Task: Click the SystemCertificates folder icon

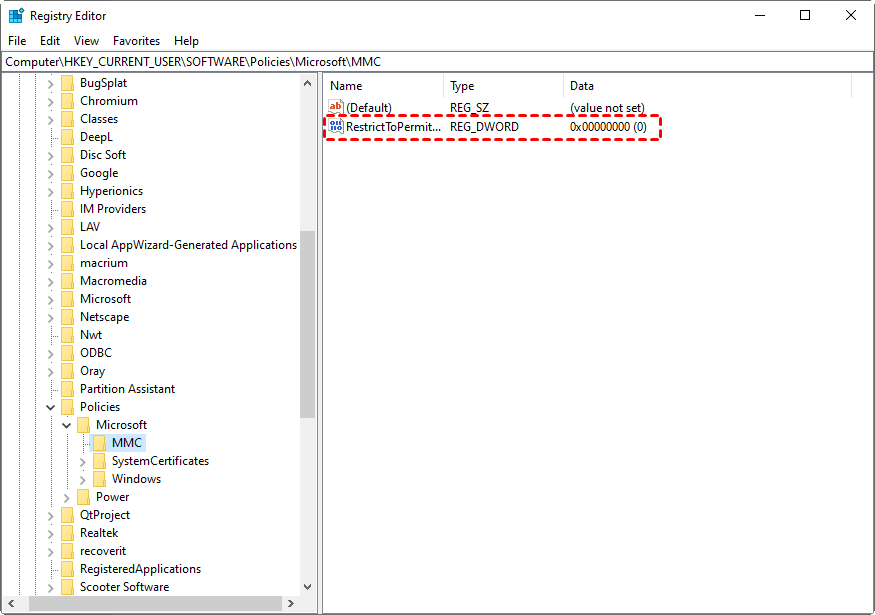Action: point(100,461)
